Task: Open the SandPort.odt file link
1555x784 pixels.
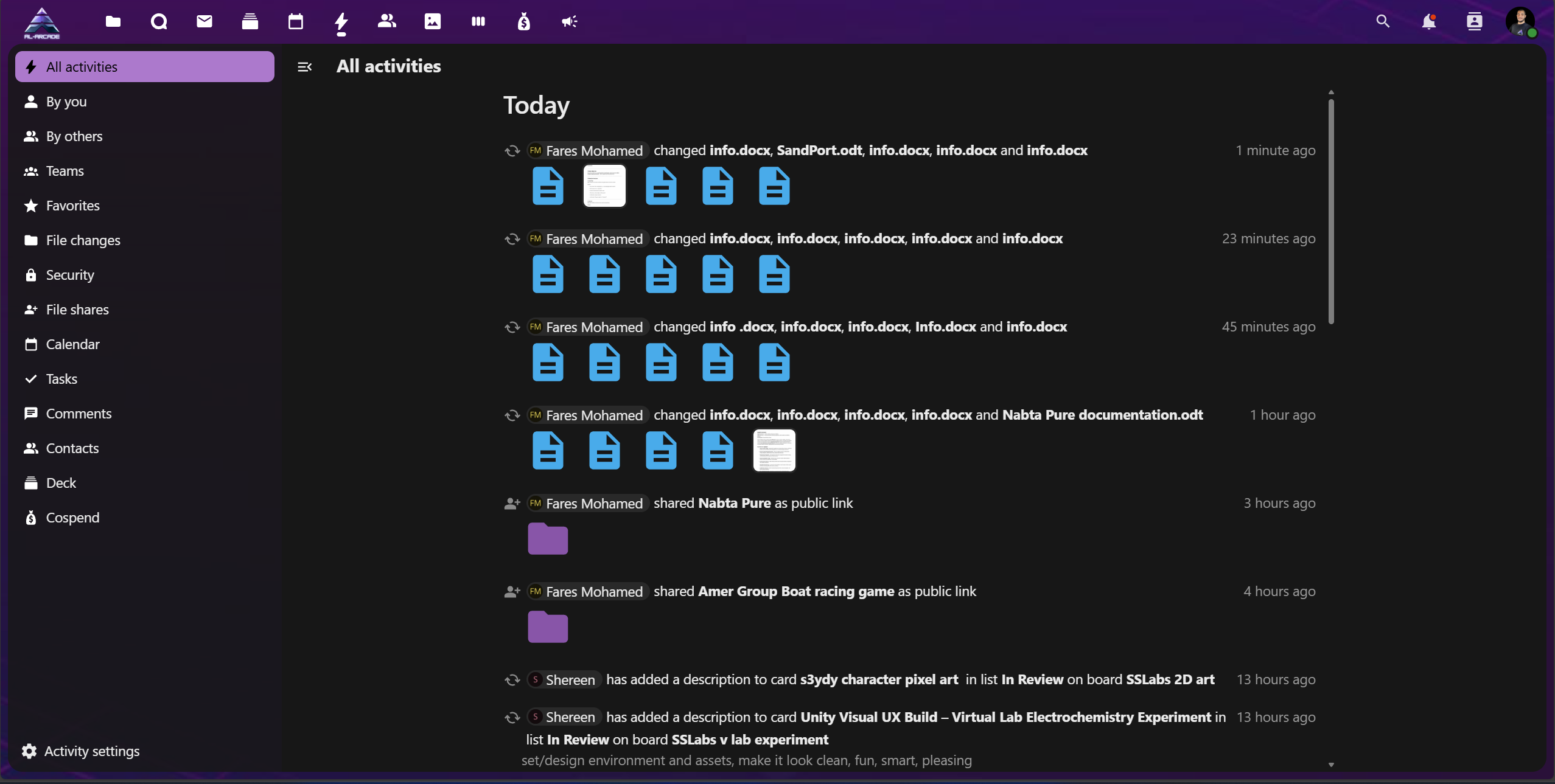Action: click(x=819, y=150)
